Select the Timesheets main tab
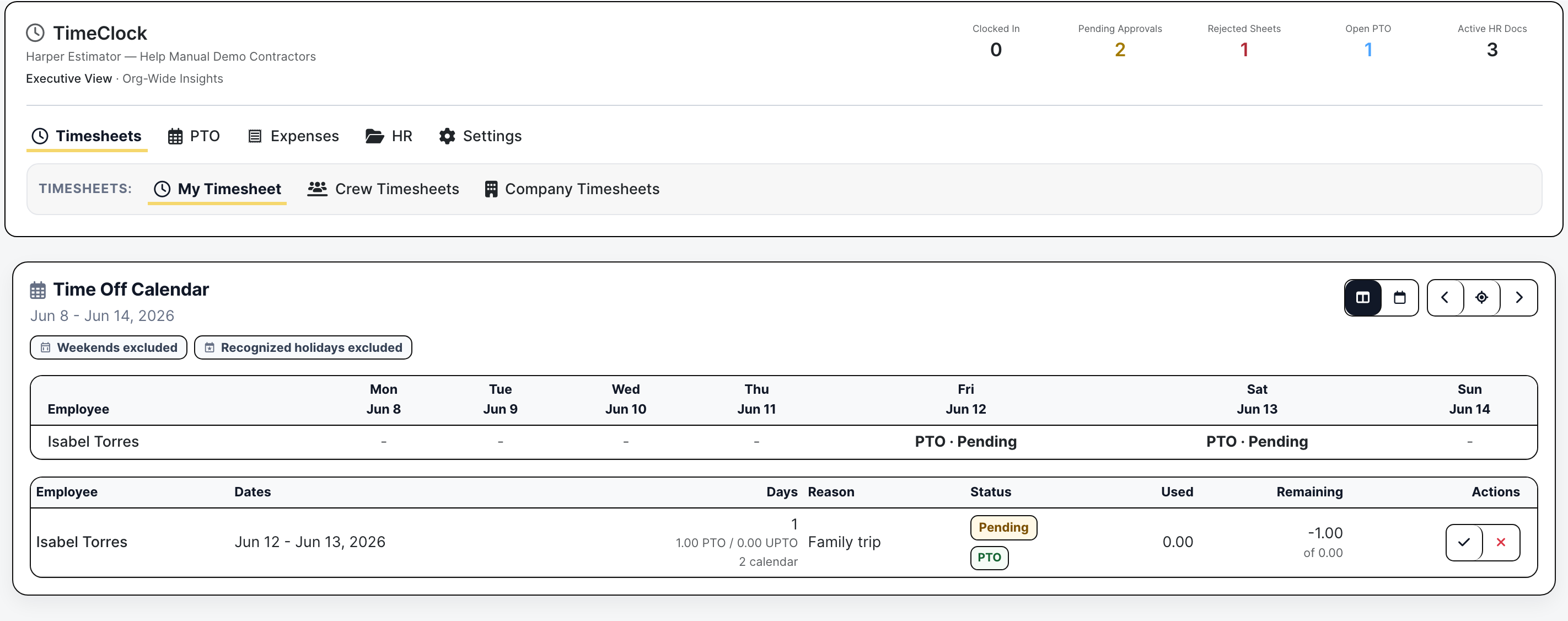This screenshot has height=621, width=1568. point(87,136)
